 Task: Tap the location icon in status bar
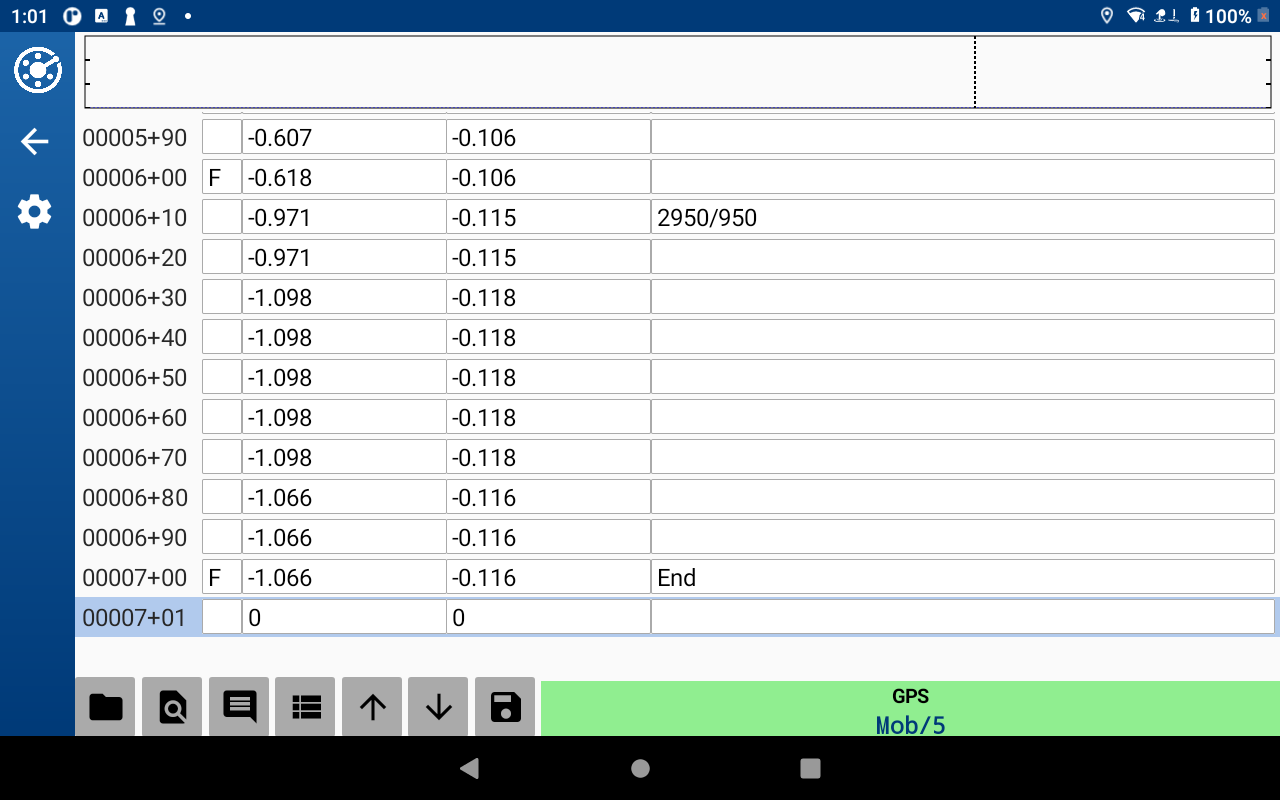coord(1106,16)
